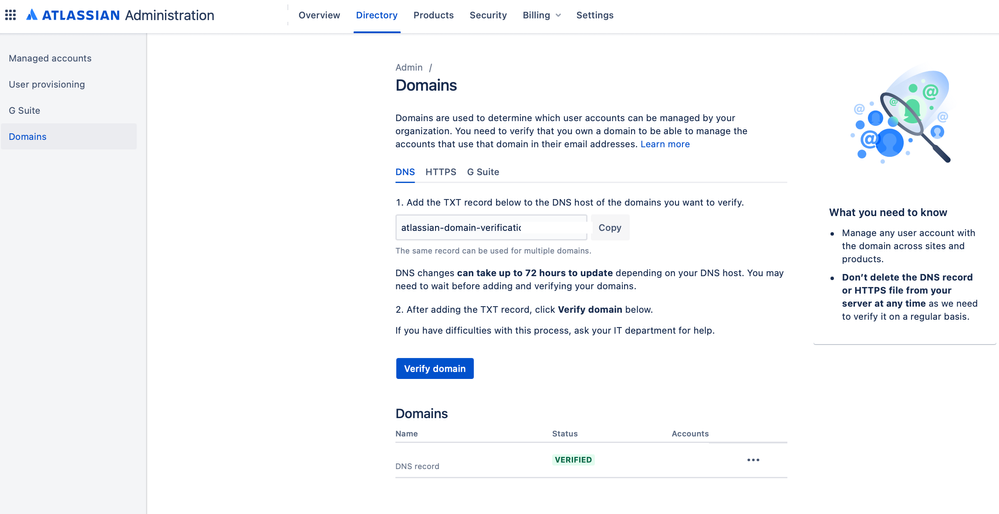Click the Admin breadcrumb link
The width and height of the screenshot is (999, 514).
tap(409, 68)
